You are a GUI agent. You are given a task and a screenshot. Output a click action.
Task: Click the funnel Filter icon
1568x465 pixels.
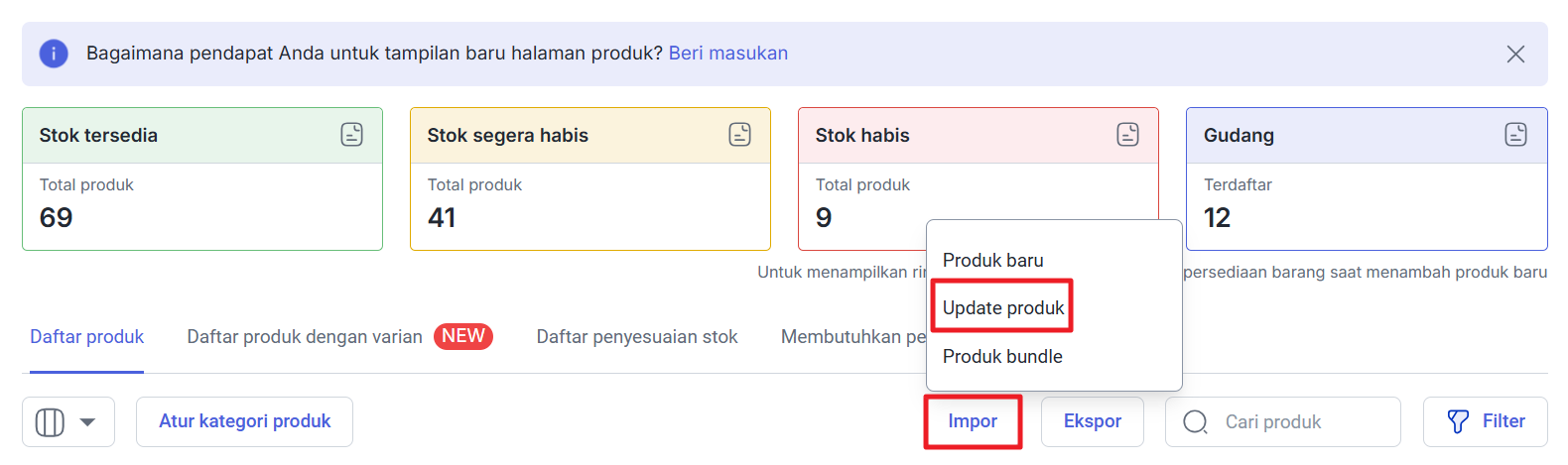(x=1458, y=422)
